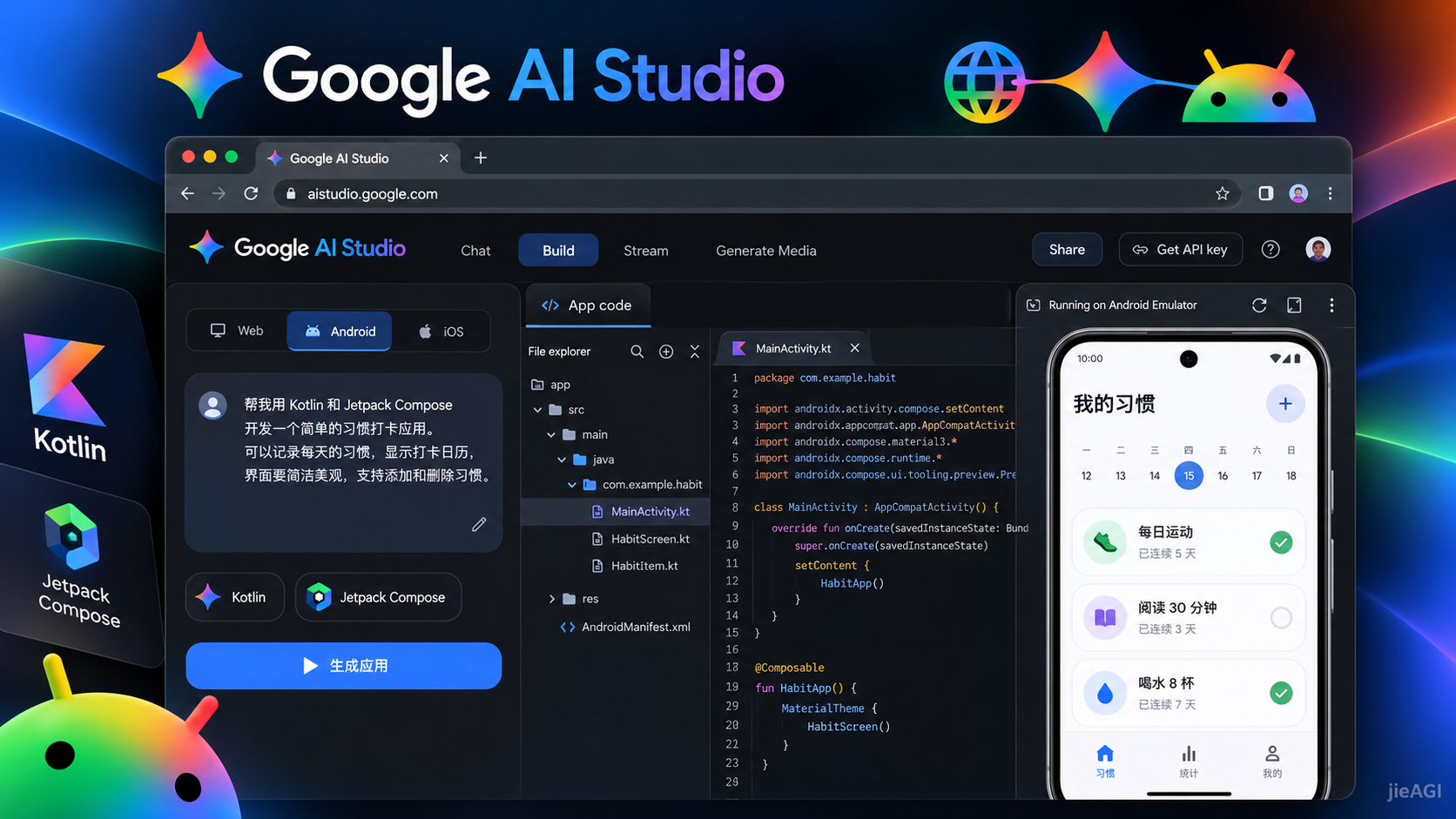Select the iOS platform option
Image resolution: width=1456 pixels, height=819 pixels.
click(441, 331)
